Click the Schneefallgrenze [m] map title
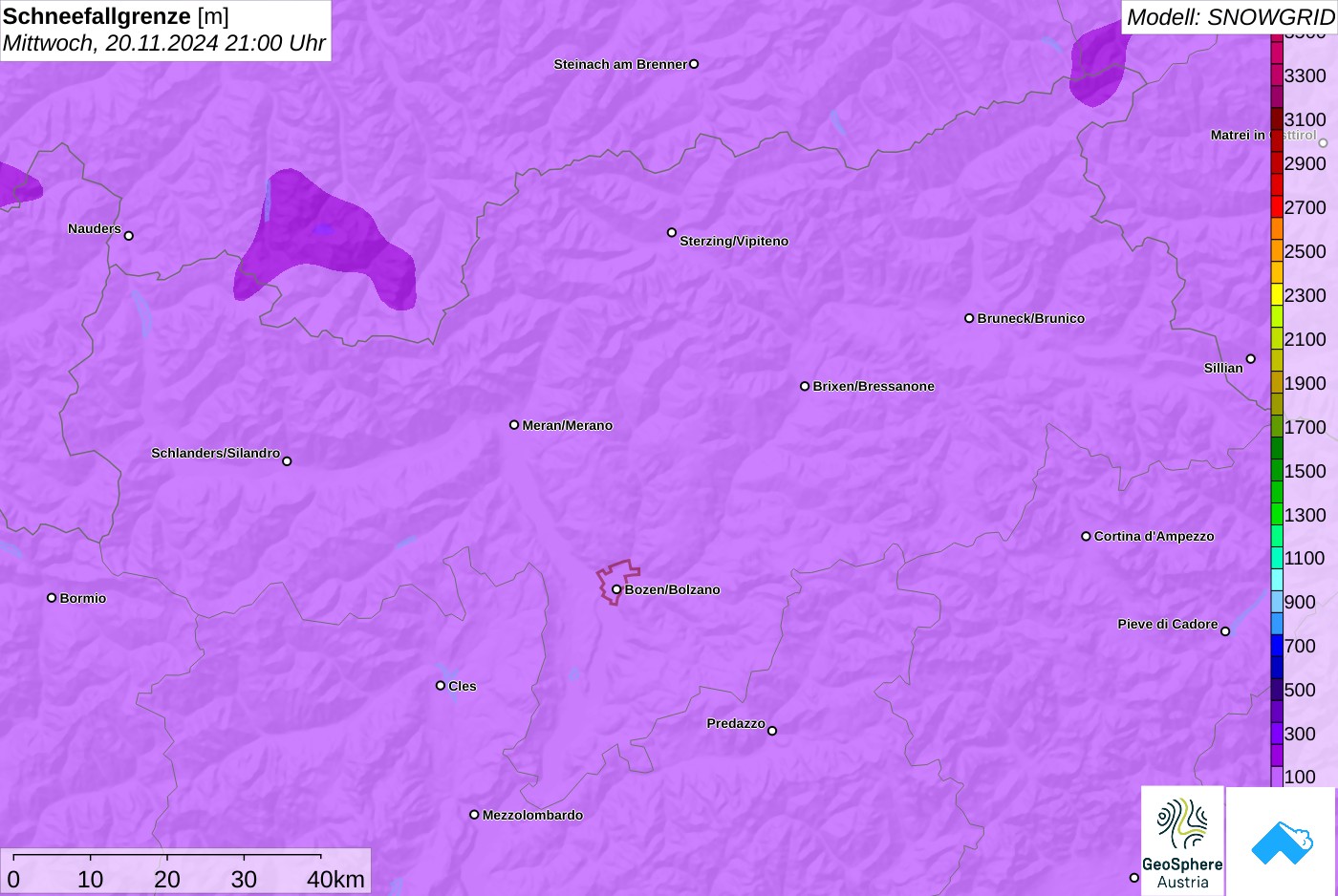 pos(116,16)
